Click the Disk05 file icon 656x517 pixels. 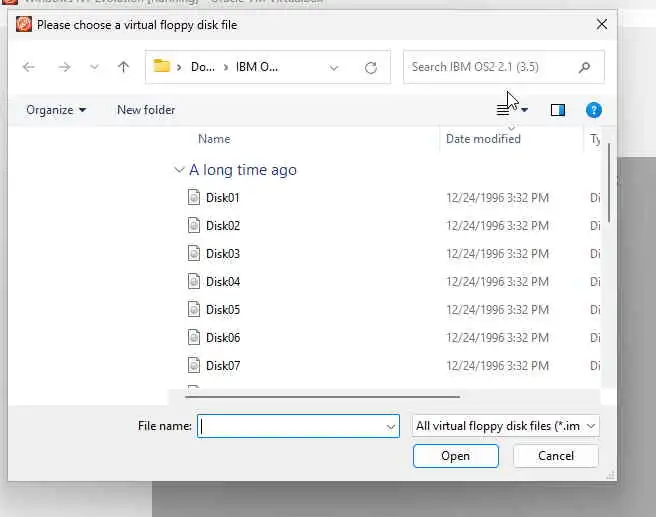pyautogui.click(x=194, y=309)
